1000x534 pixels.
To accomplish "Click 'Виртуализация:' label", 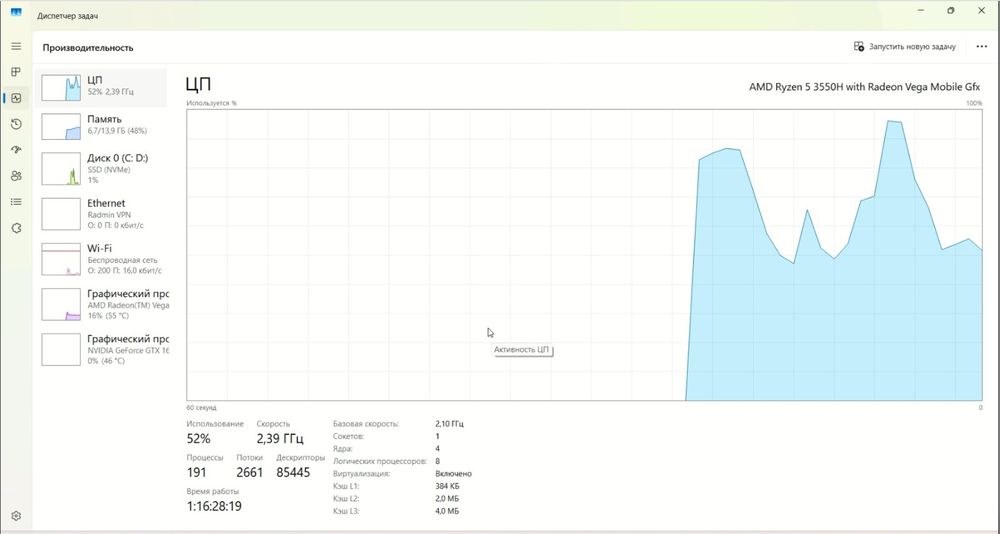I will 361,474.
